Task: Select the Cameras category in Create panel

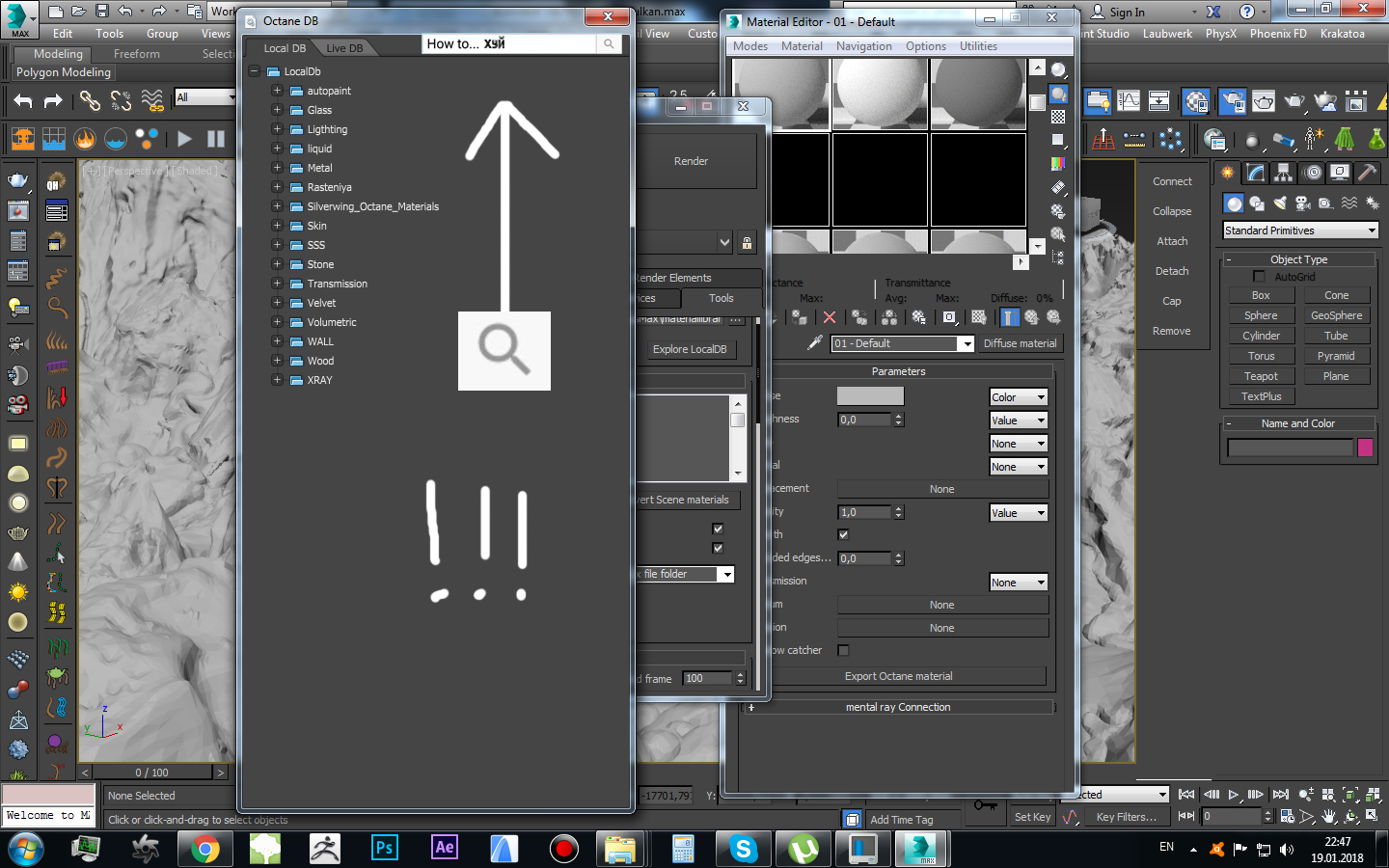Action: tap(1302, 203)
